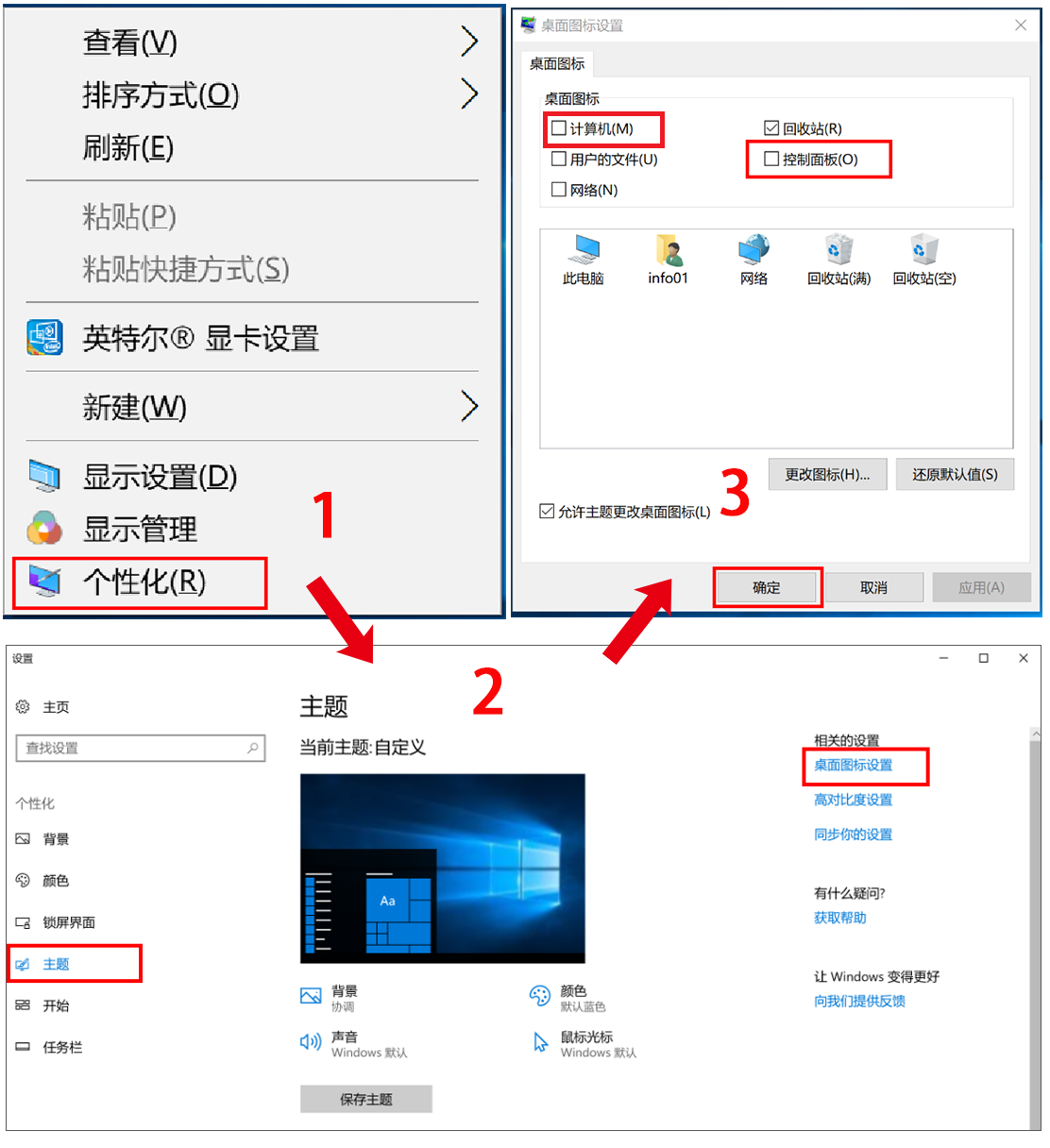Enable the 控制面板(O) checkbox
Viewport: 1050px width, 1148px height.
point(771,159)
